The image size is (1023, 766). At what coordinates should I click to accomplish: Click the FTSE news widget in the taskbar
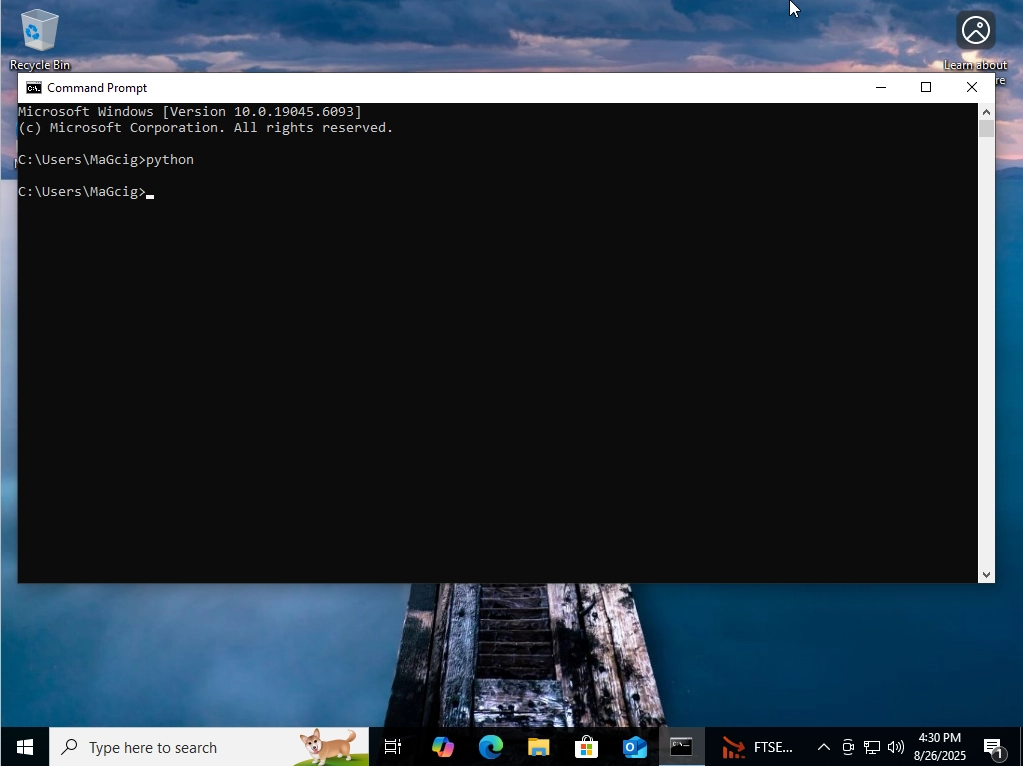click(x=758, y=747)
